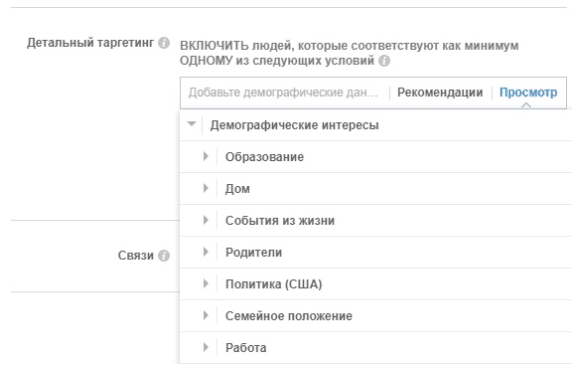The image size is (587, 375).
Task: Focus the Добавьте демографические данные input field
Action: tap(283, 92)
